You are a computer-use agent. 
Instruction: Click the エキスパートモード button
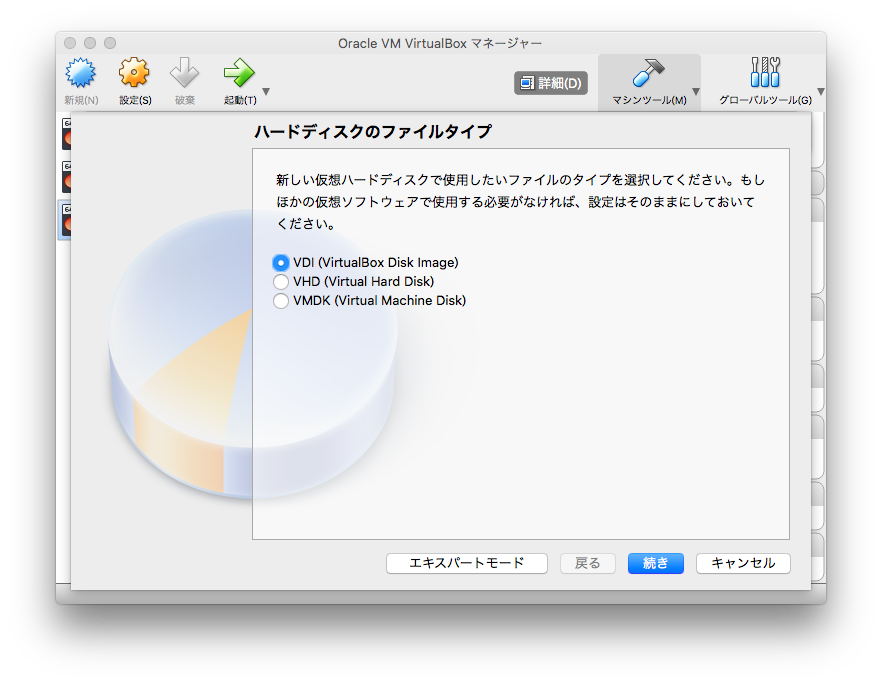[466, 563]
